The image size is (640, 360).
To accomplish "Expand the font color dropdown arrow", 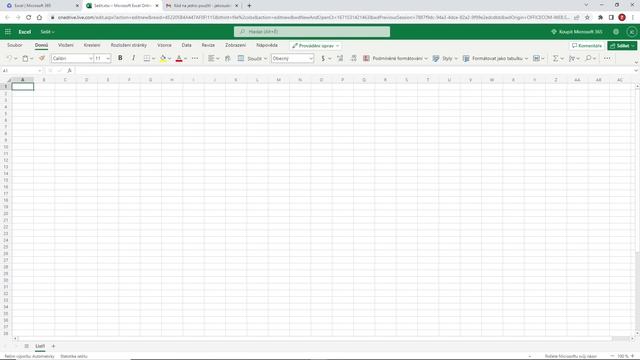I will [185, 59].
